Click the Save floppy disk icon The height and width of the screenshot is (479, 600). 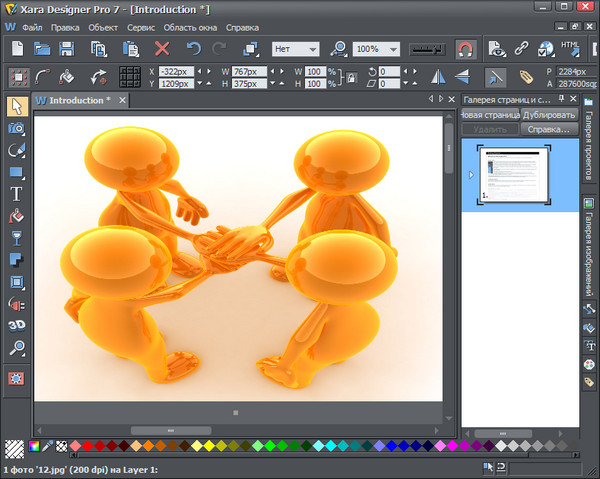tap(67, 48)
